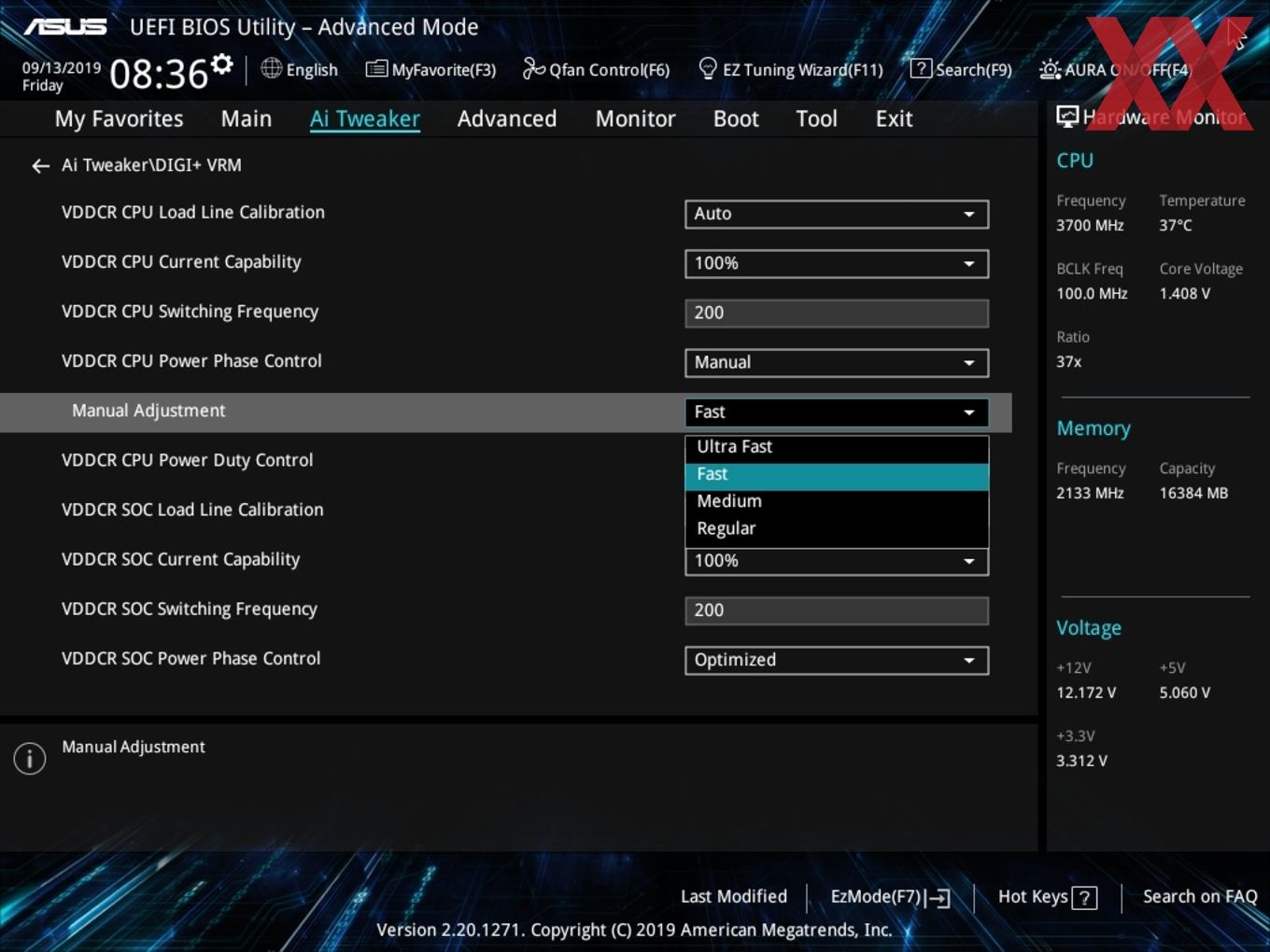The height and width of the screenshot is (952, 1270).
Task: Open VDDCR CPU Power Phase Control dropdown
Action: (x=837, y=362)
